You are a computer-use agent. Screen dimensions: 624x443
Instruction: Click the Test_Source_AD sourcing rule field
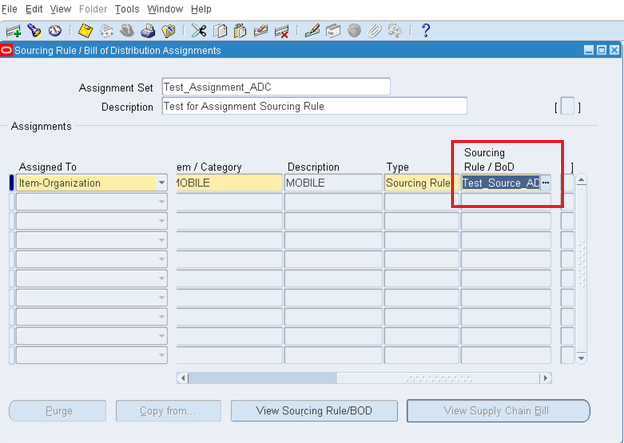(501, 183)
